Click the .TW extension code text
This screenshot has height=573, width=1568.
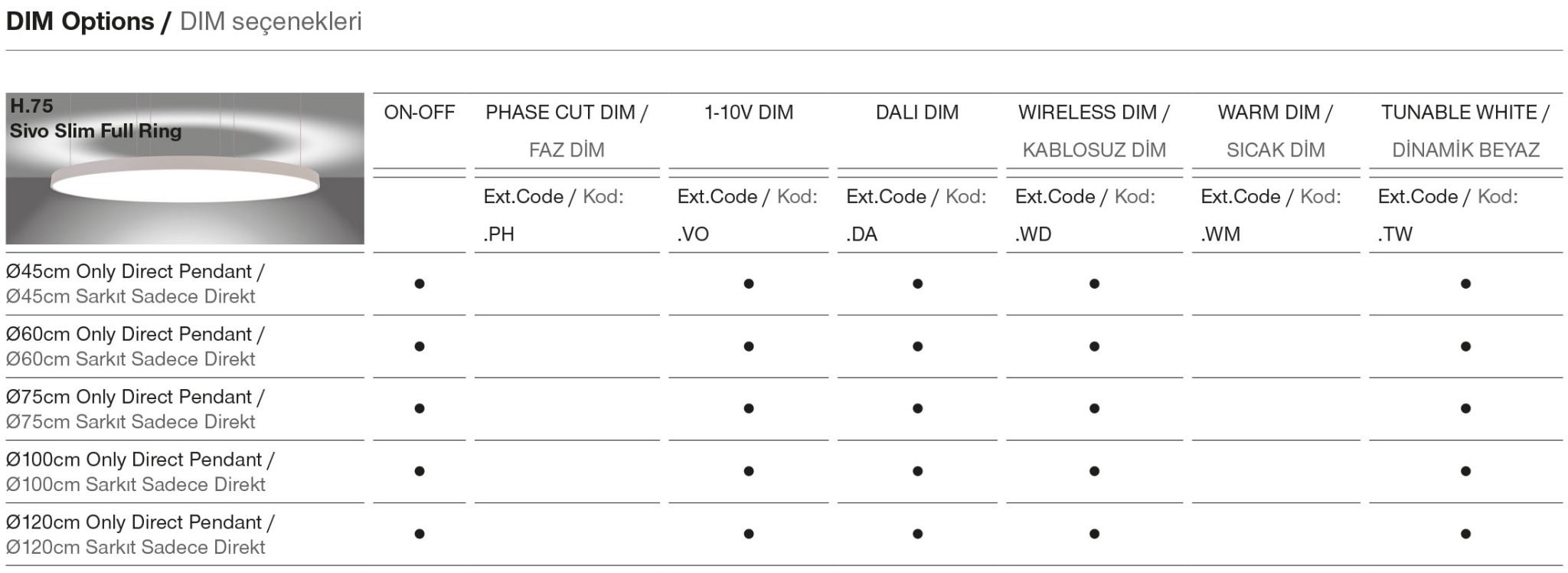1395,234
